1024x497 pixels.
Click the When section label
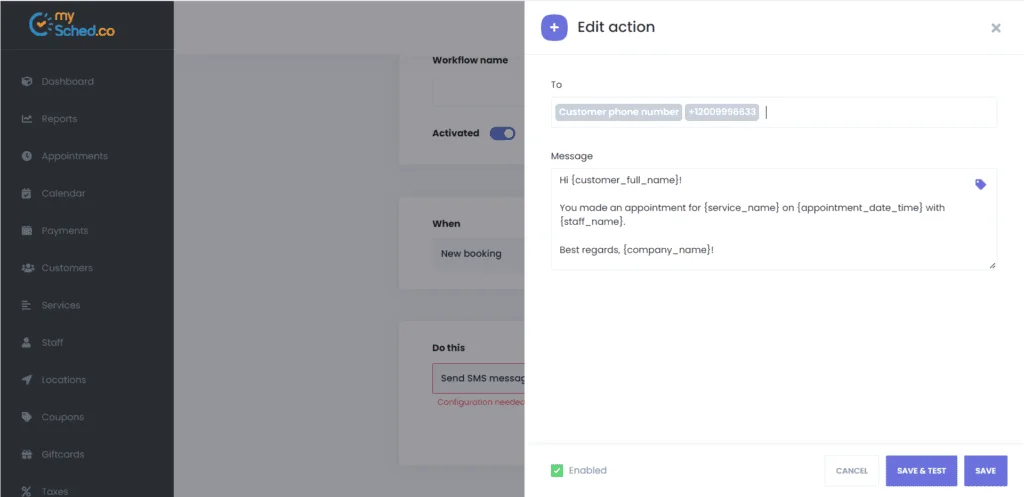pos(446,223)
